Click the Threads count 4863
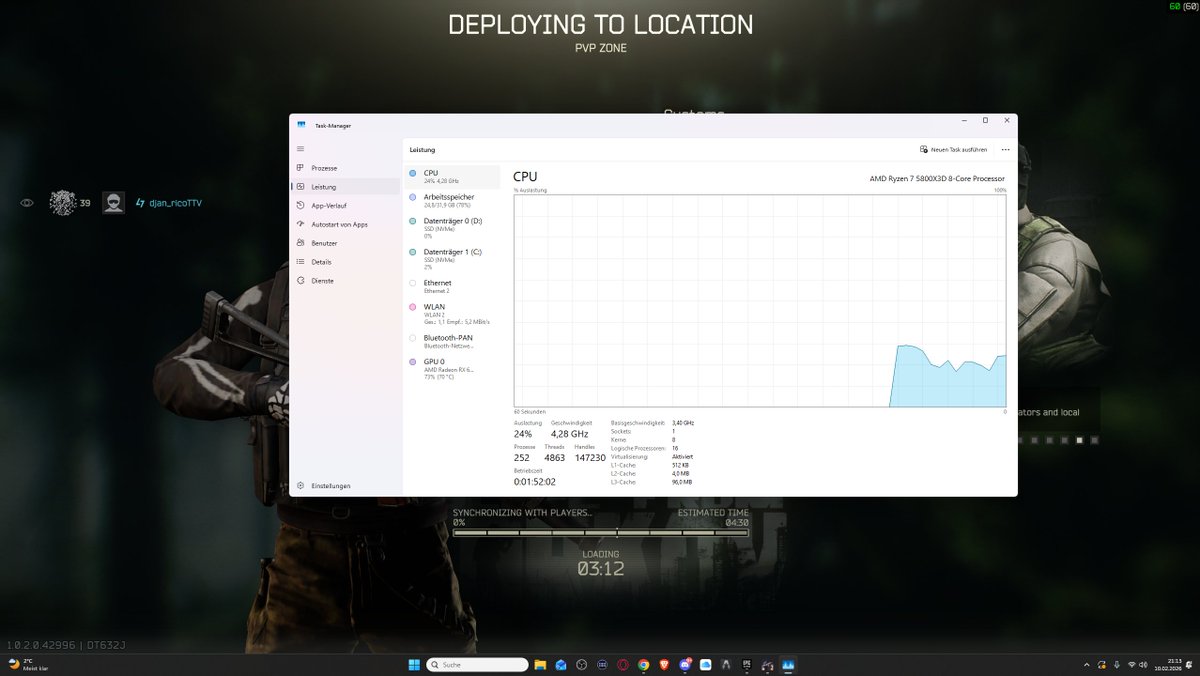The width and height of the screenshot is (1200, 676). [555, 458]
